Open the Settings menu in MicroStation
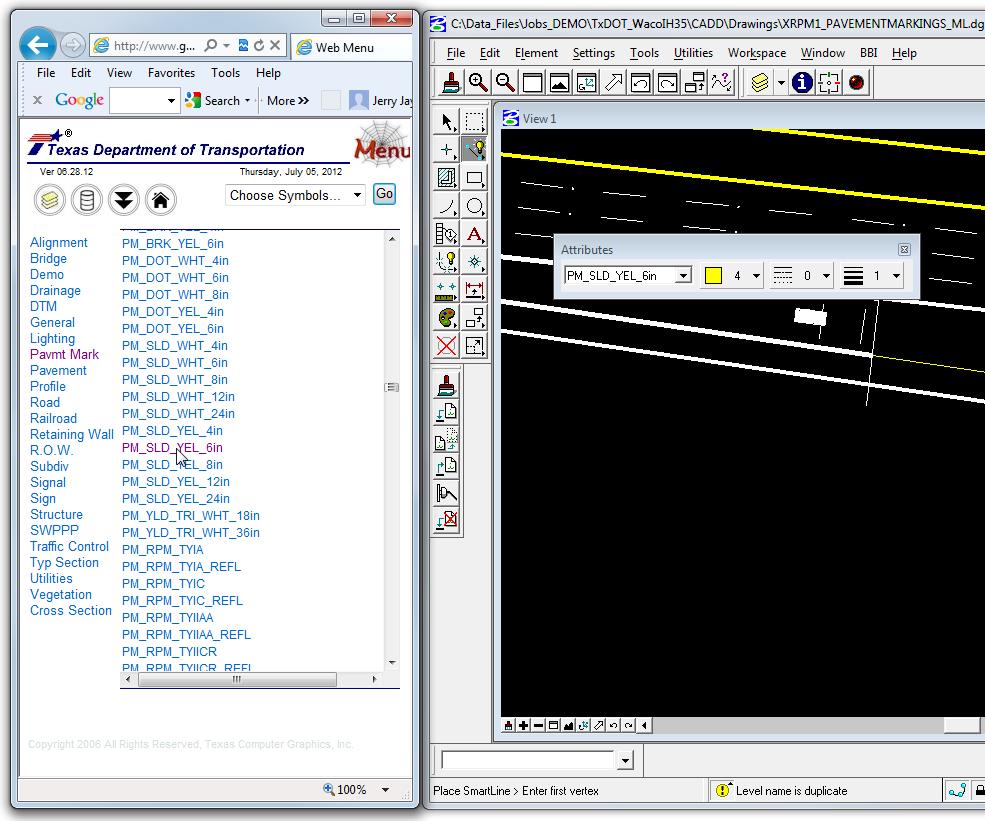The image size is (985, 821). pos(594,53)
